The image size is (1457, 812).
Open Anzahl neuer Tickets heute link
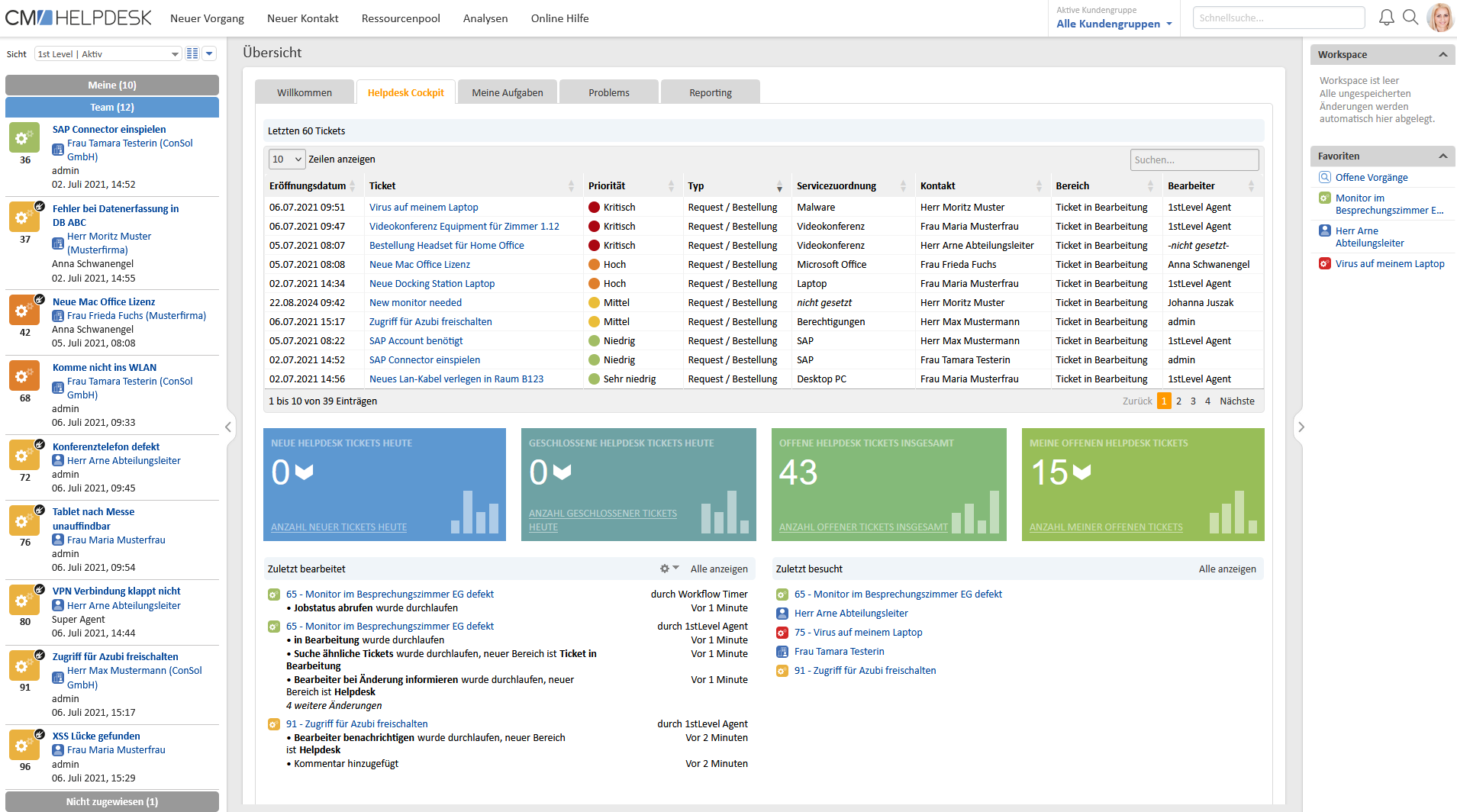pyautogui.click(x=339, y=527)
